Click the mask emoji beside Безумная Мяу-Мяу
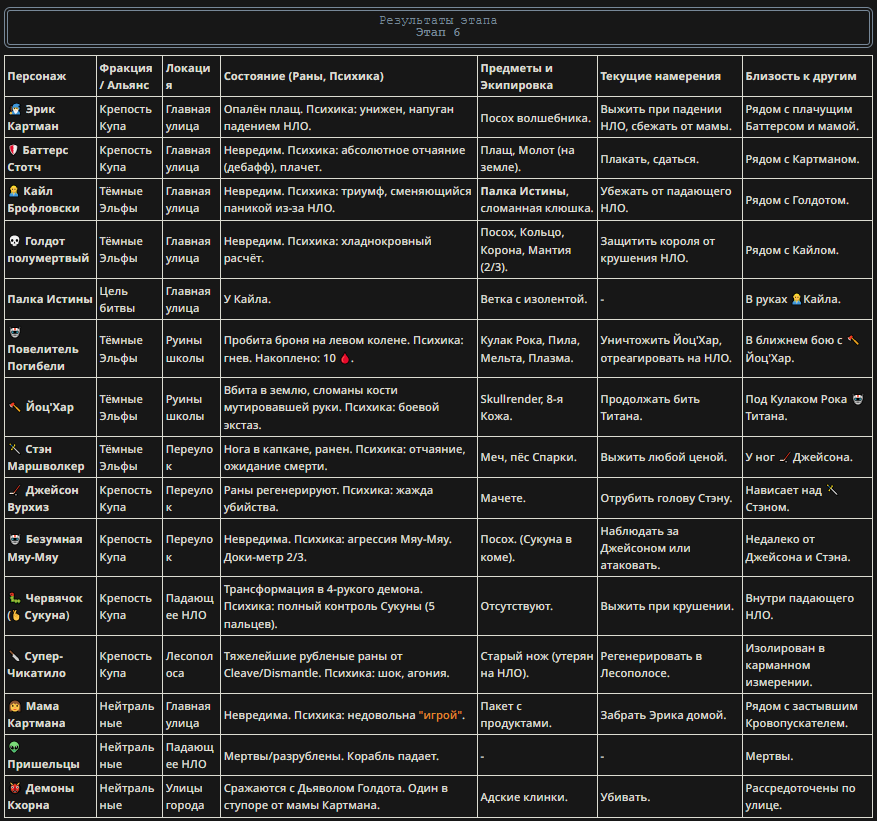 (15, 539)
